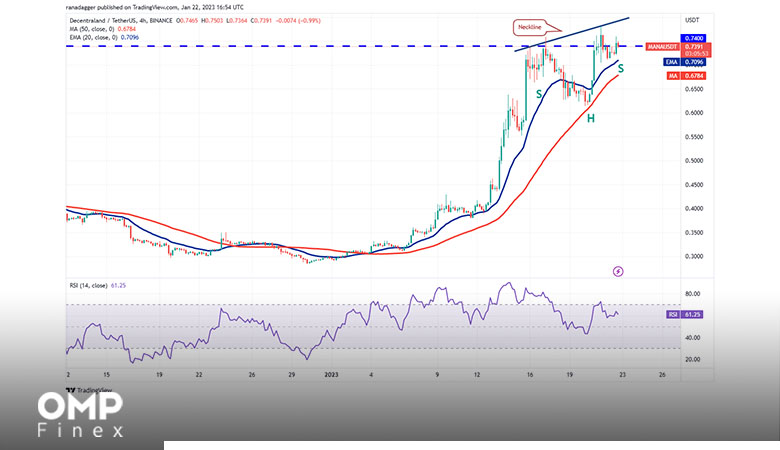Click the -0.0074 (-0.99%) change value

tap(297, 21)
